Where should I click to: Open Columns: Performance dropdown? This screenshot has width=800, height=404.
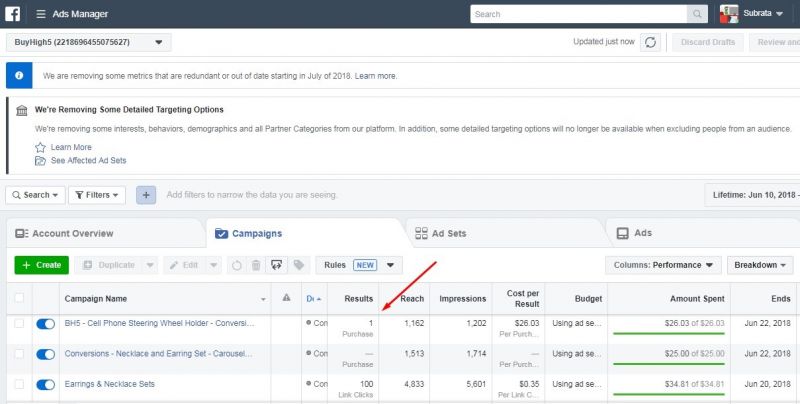663,265
